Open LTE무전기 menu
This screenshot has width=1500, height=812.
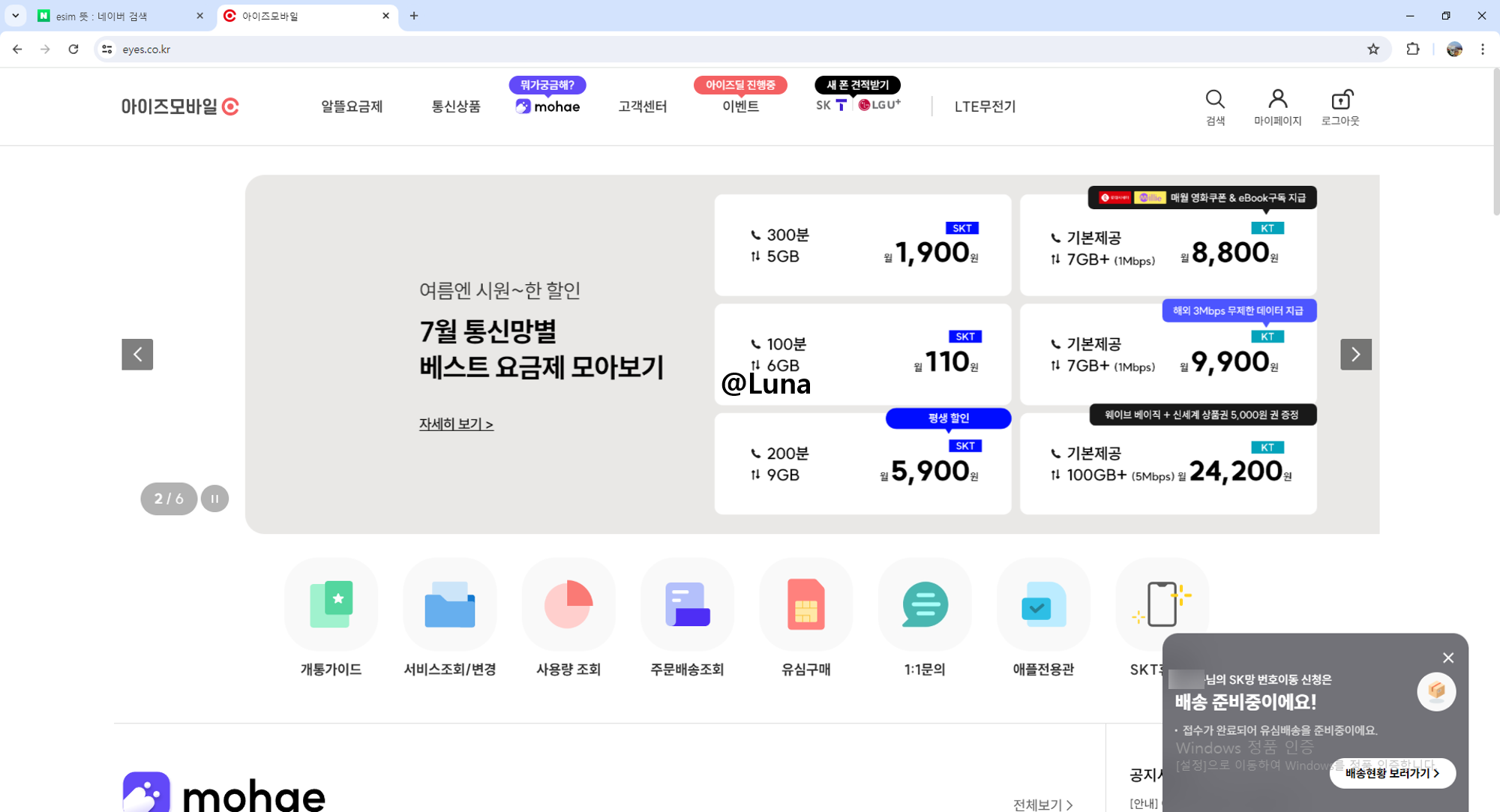(x=985, y=106)
